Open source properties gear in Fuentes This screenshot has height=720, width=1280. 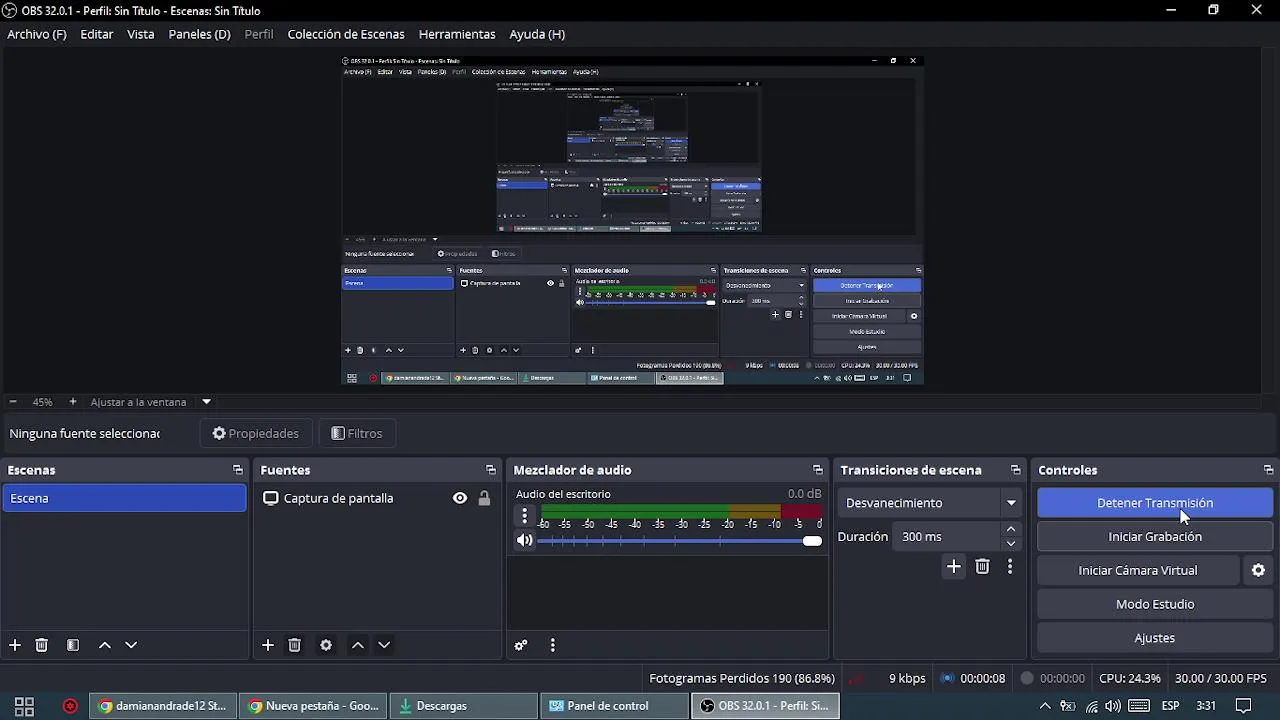click(x=326, y=645)
